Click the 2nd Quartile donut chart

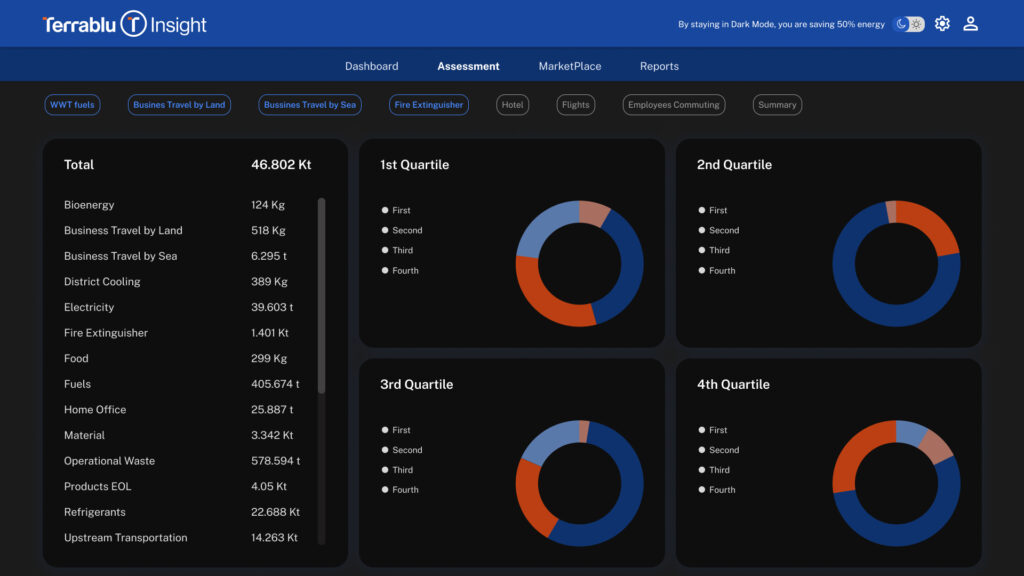[x=896, y=264]
